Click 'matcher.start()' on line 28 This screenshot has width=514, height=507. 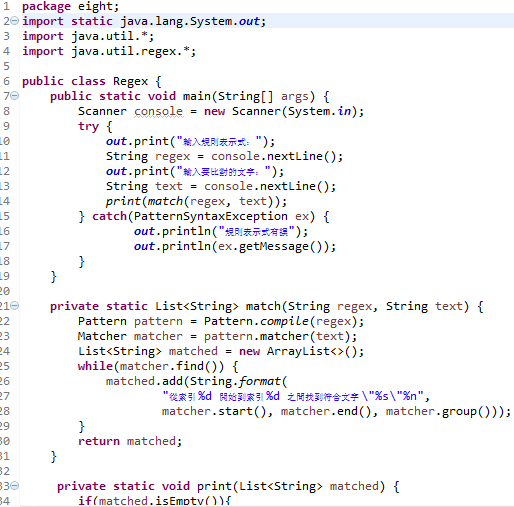214,411
